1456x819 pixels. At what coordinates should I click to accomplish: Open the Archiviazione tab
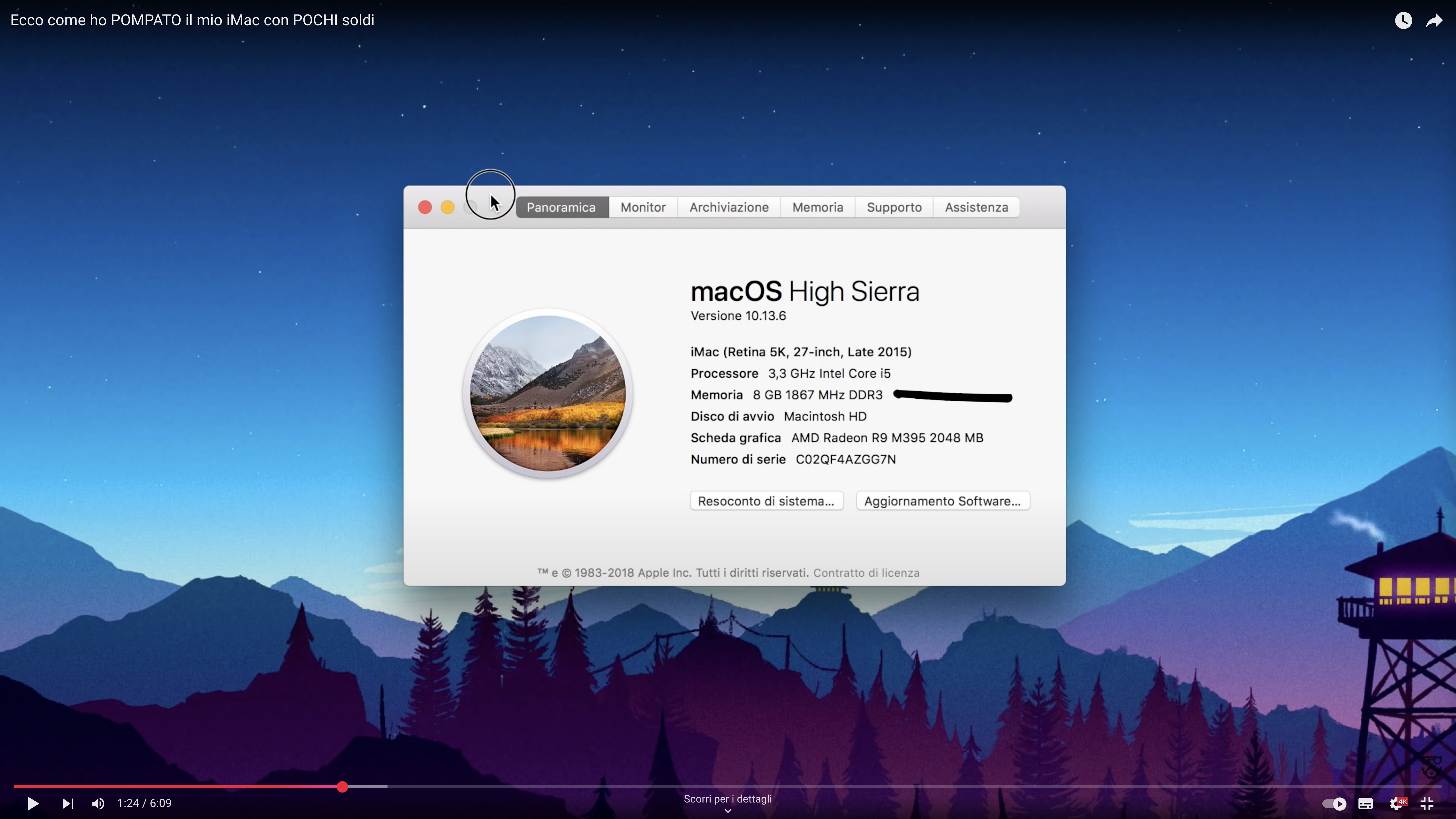729,207
